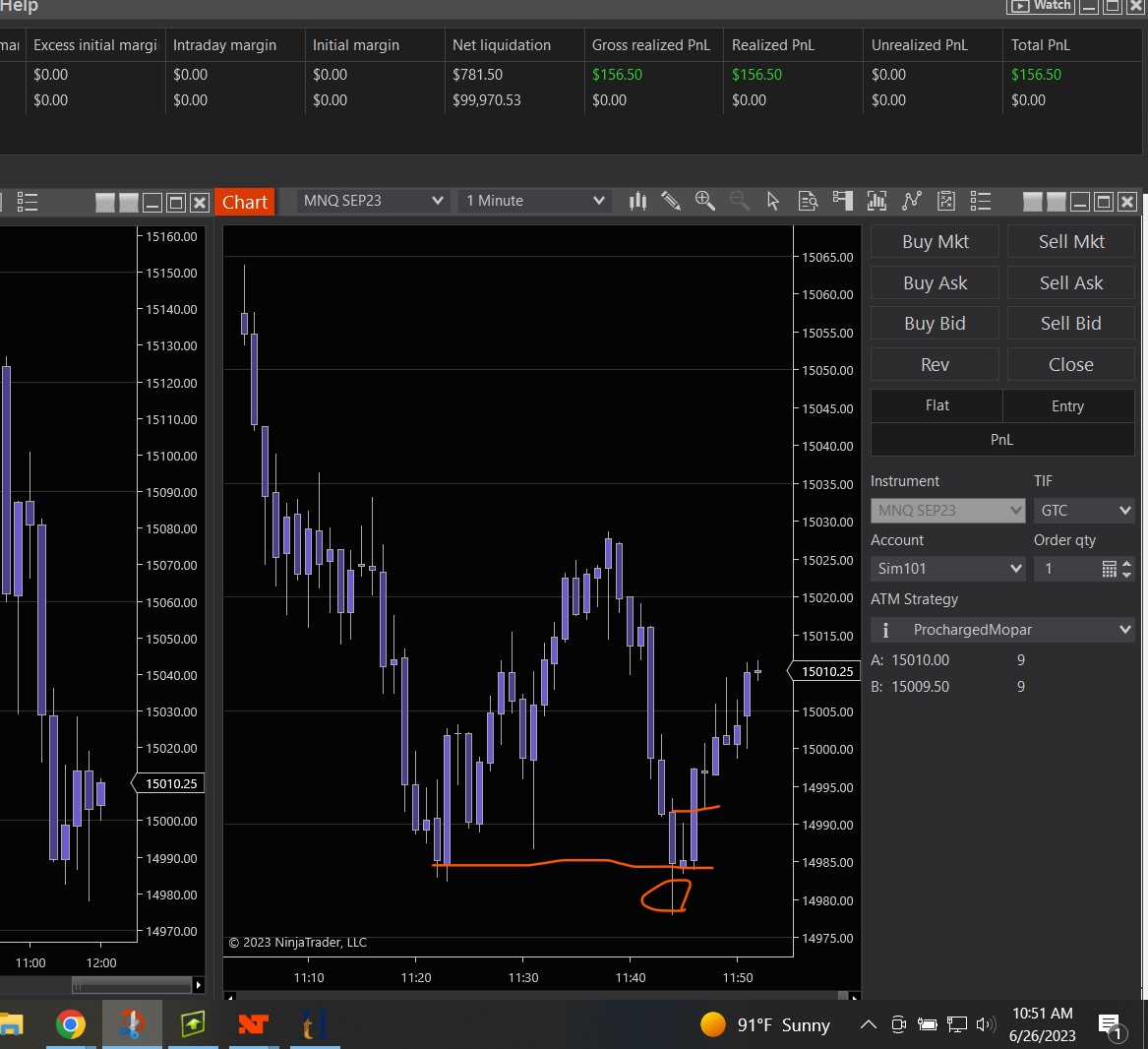Image resolution: width=1148 pixels, height=1049 pixels.
Task: Open the Data Box icon
Action: coord(808,201)
